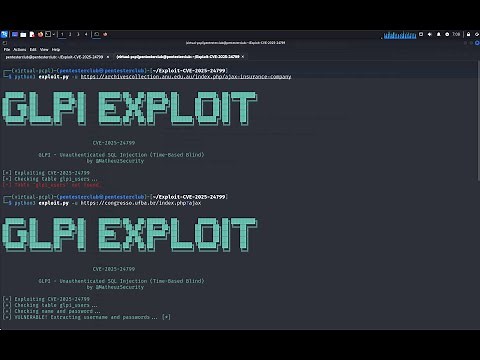
Task: Close the second terminal tab
Action: [x=243, y=57]
